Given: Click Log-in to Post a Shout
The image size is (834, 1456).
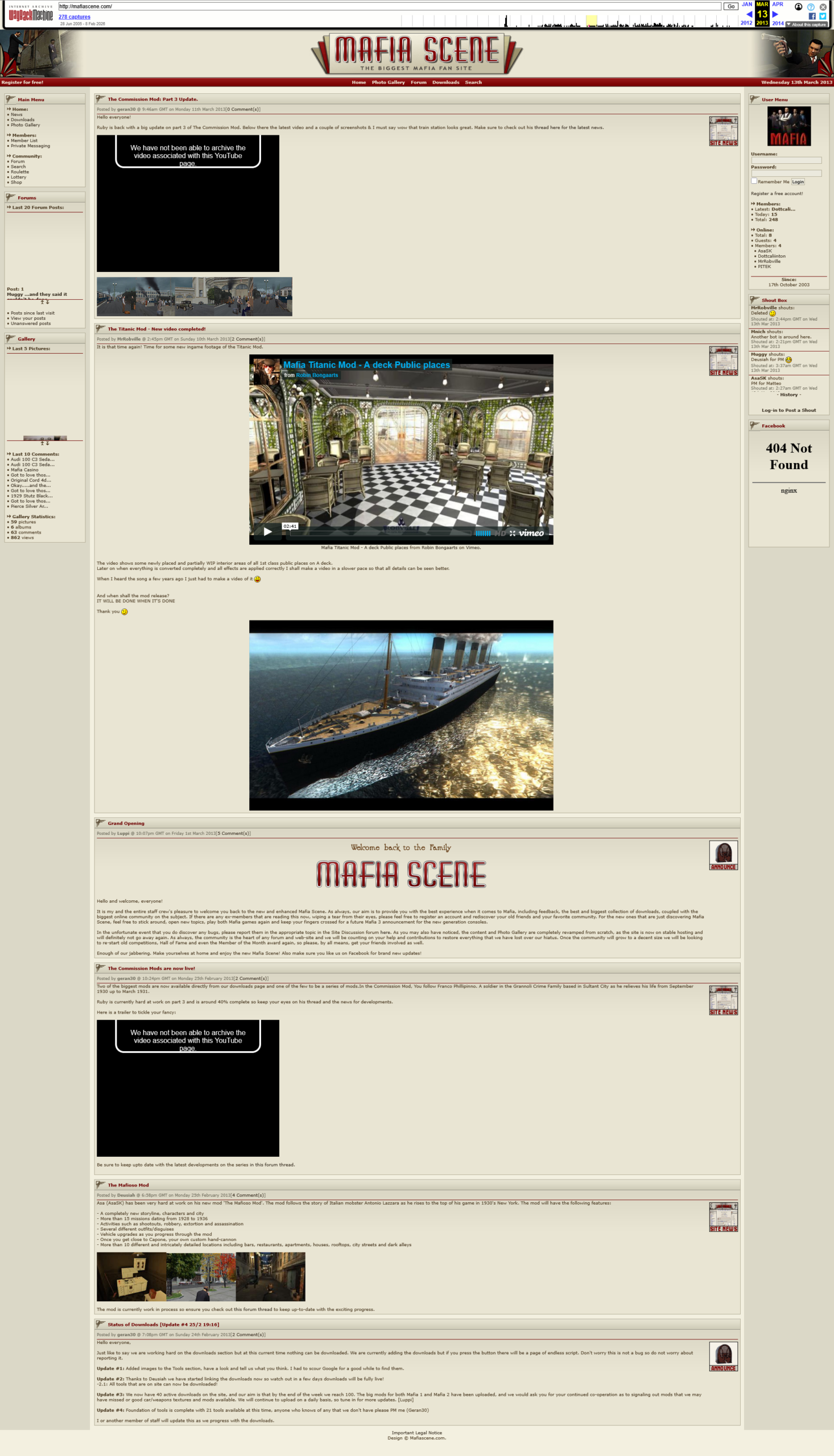Looking at the screenshot, I should [788, 410].
